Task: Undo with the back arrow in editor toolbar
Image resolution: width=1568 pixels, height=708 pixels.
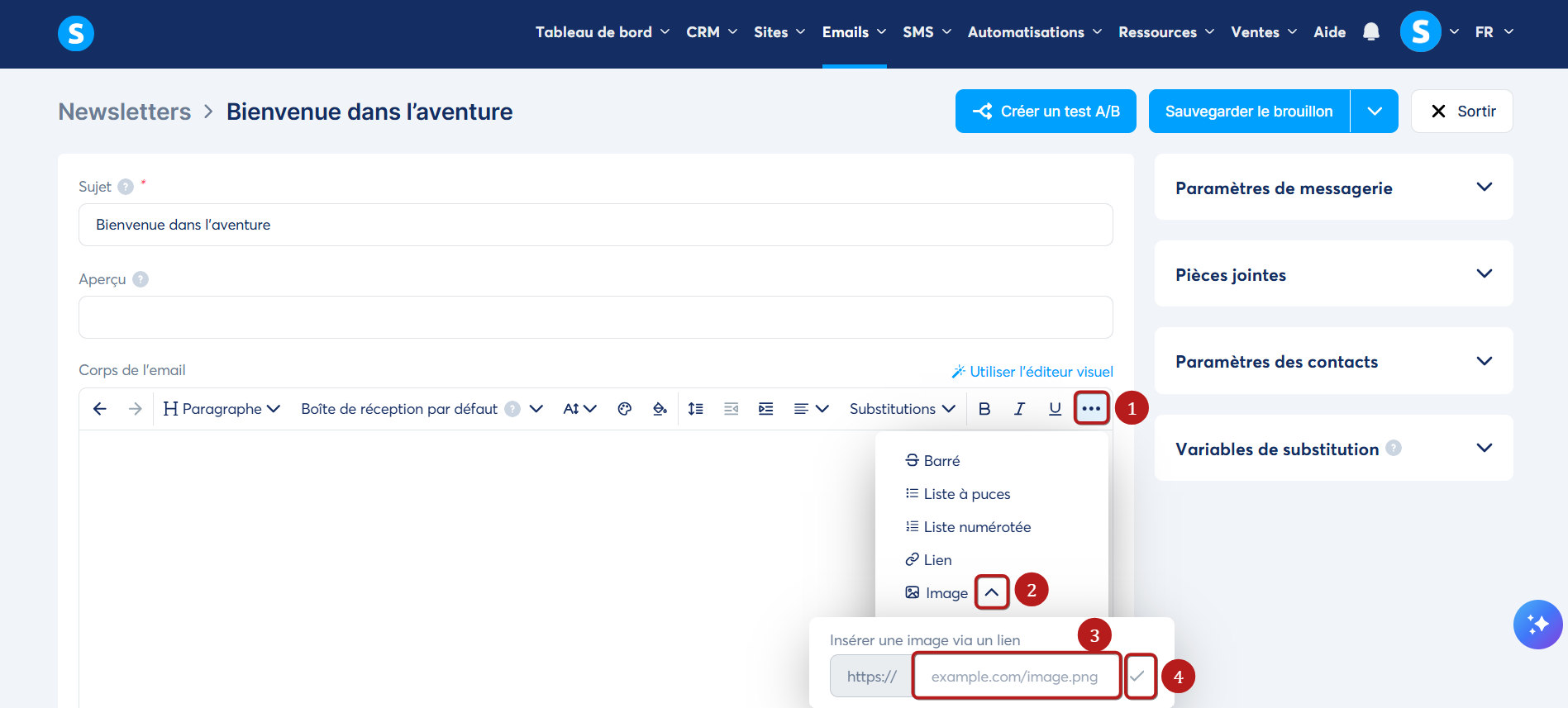Action: tap(100, 409)
